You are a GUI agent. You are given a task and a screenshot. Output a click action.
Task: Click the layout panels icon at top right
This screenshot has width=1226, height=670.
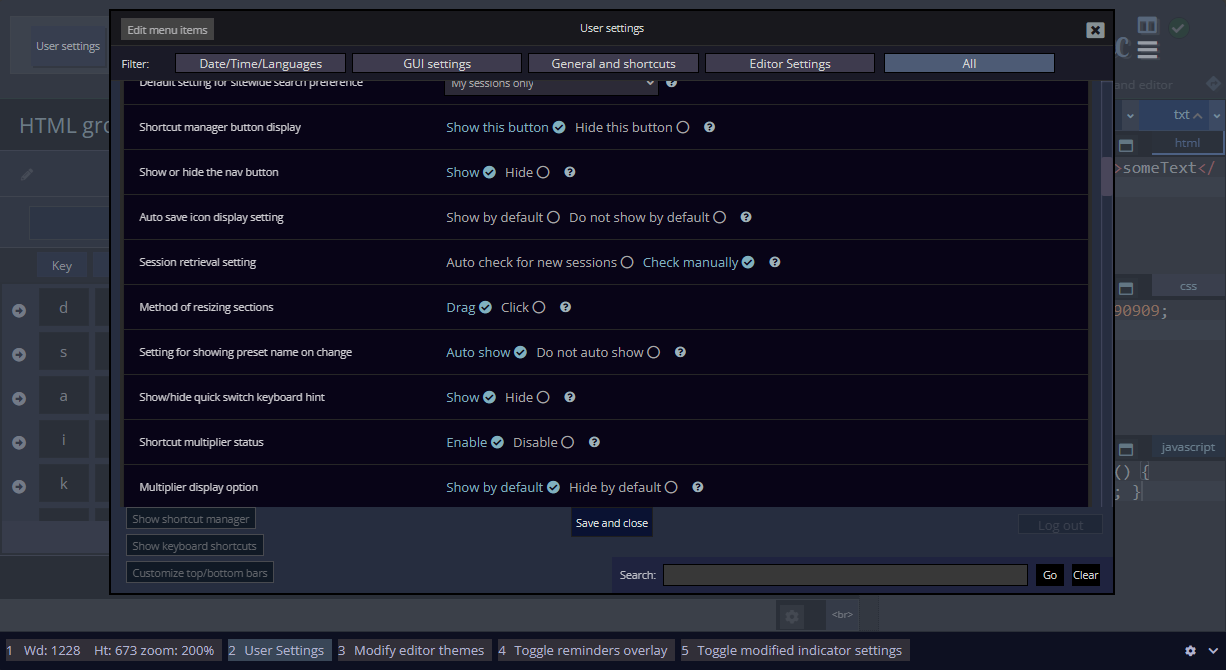pos(1147,25)
